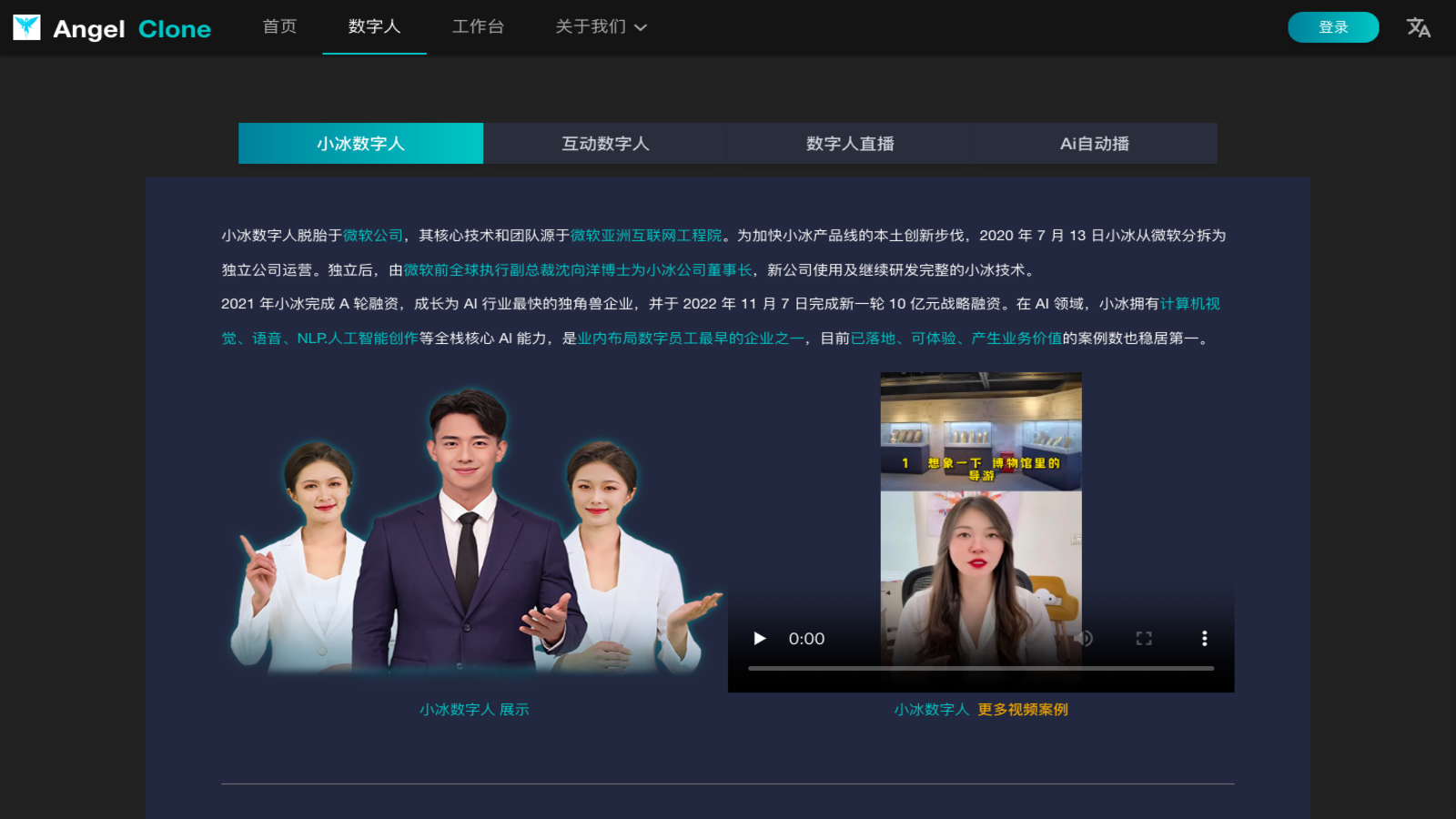Click the 小冰数字人 展示 caption link
Image resolution: width=1456 pixels, height=819 pixels.
[474, 710]
